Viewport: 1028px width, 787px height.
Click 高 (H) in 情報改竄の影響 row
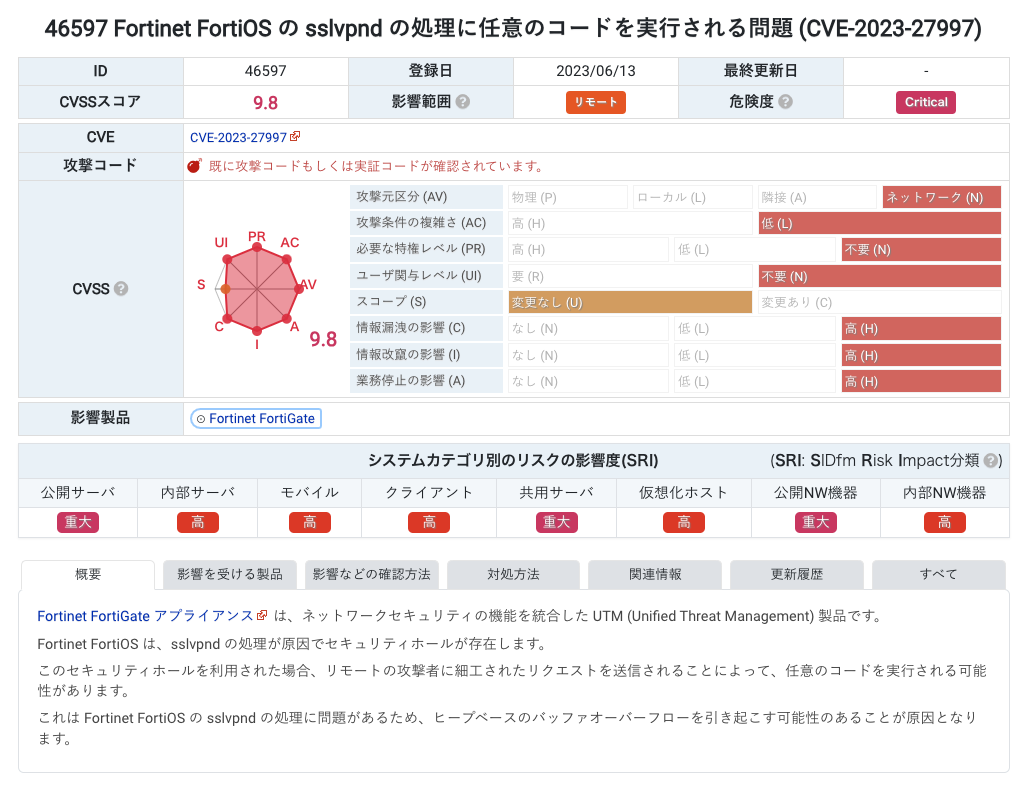pos(921,355)
